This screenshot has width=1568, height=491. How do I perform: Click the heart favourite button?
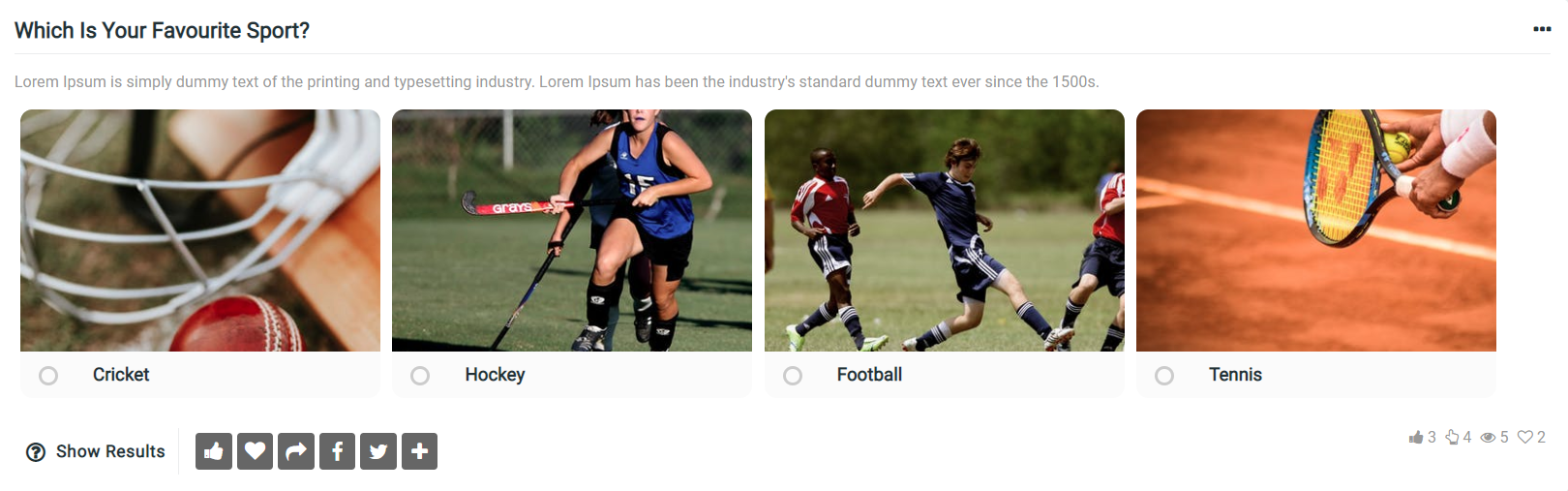pyautogui.click(x=255, y=451)
